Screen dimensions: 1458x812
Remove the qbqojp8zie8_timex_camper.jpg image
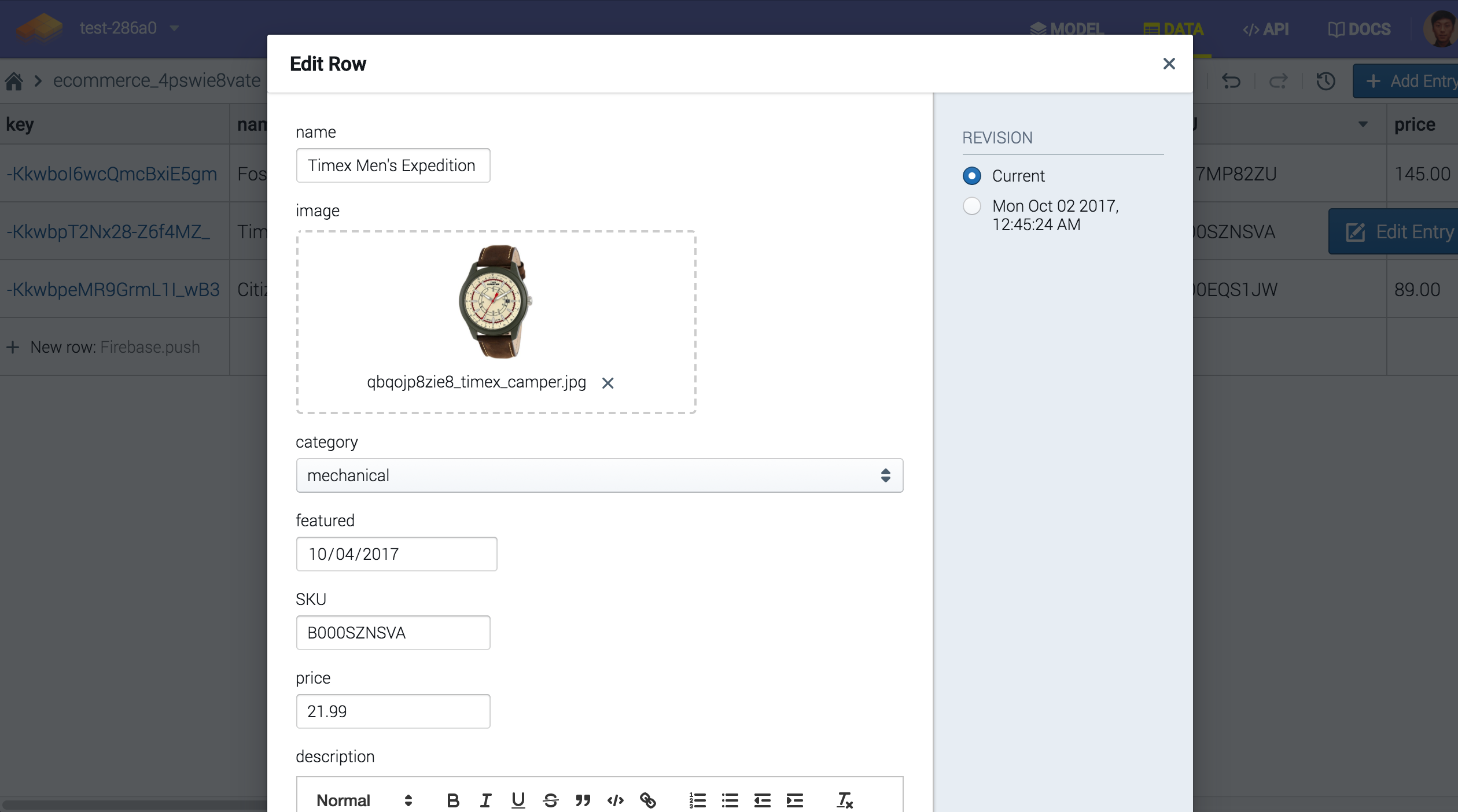coord(608,383)
